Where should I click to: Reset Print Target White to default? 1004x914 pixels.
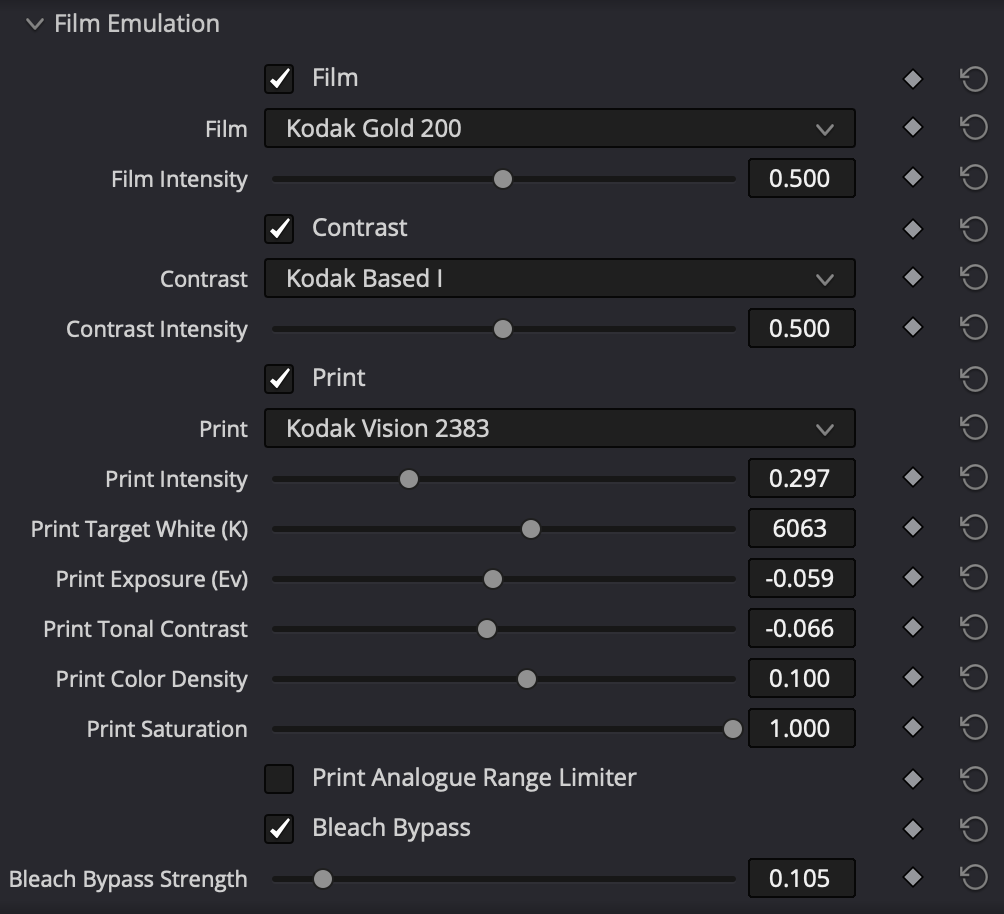point(974,527)
